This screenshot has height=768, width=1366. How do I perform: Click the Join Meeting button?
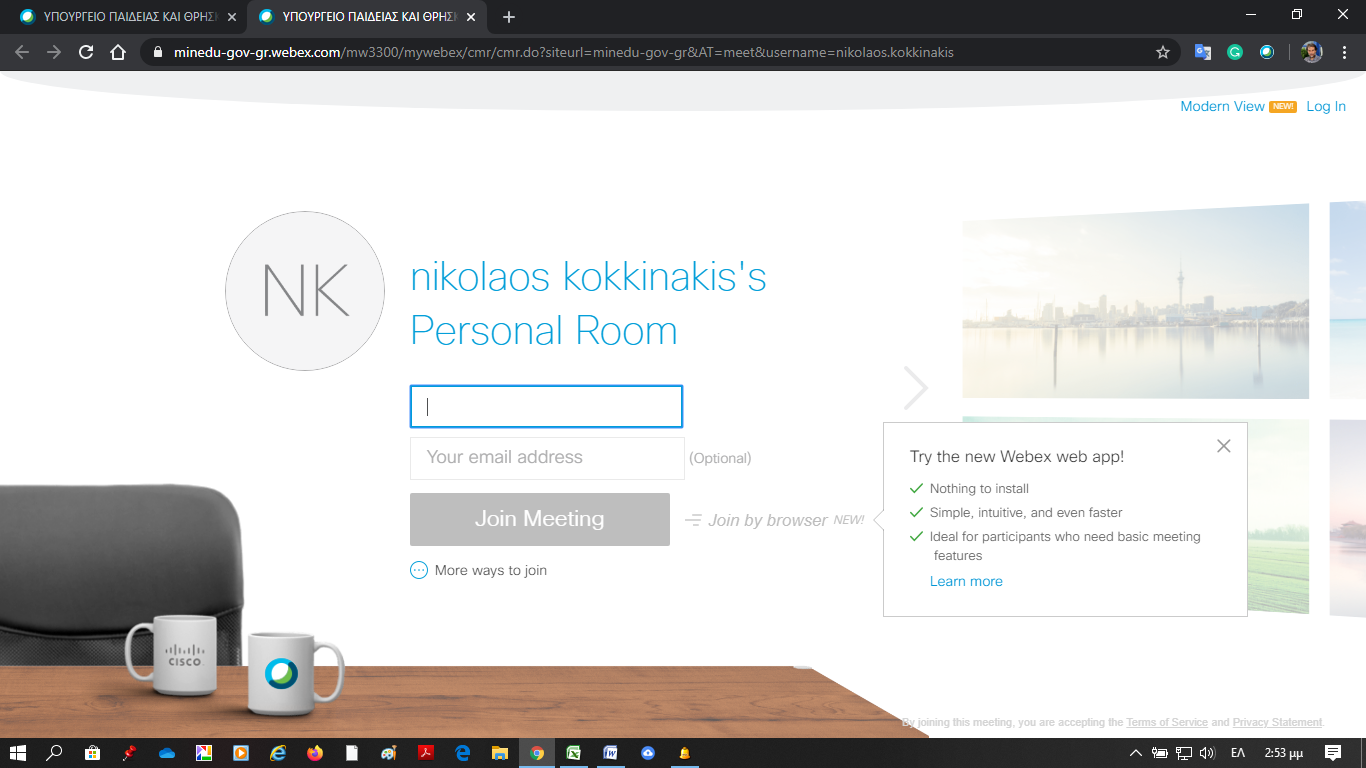[540, 519]
